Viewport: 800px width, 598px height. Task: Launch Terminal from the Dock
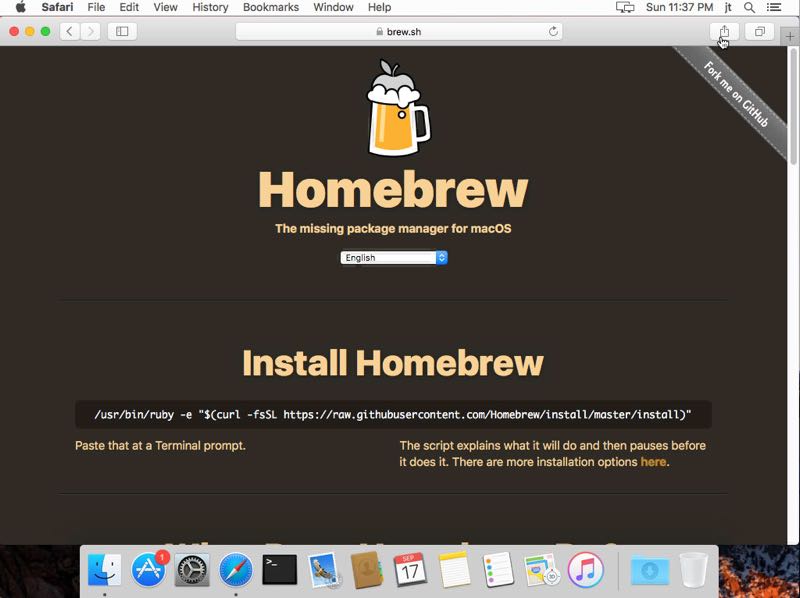[280, 569]
